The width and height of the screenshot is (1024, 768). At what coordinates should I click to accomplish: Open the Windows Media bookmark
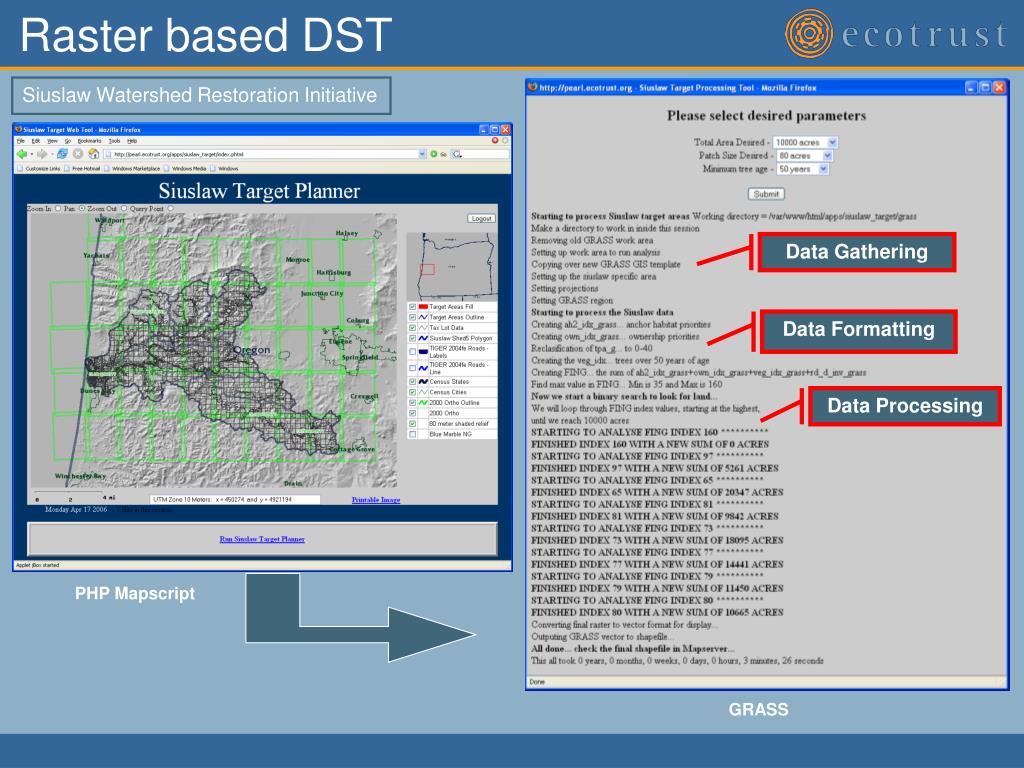click(x=185, y=168)
